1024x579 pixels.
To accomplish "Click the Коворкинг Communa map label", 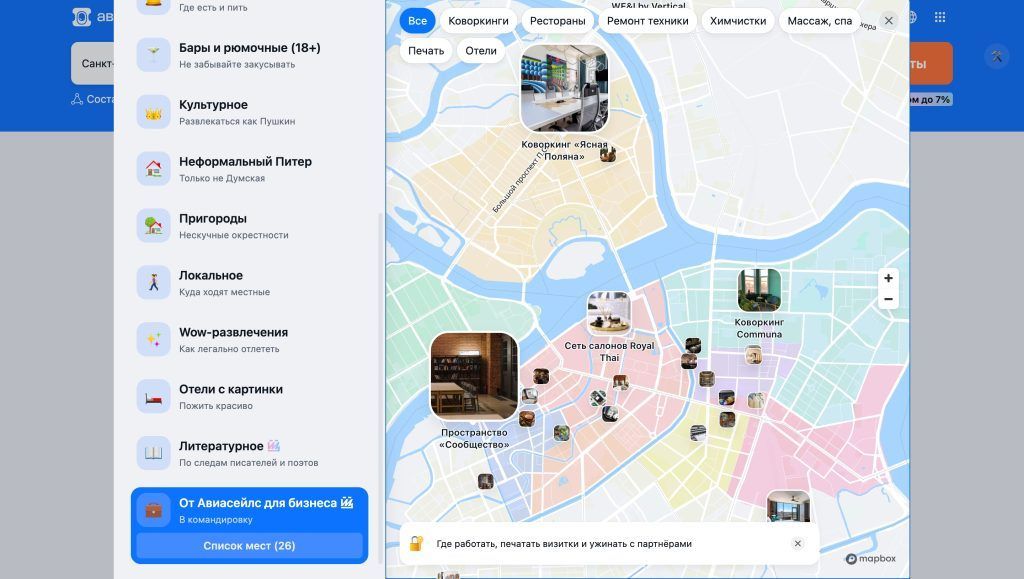I will pos(759,328).
